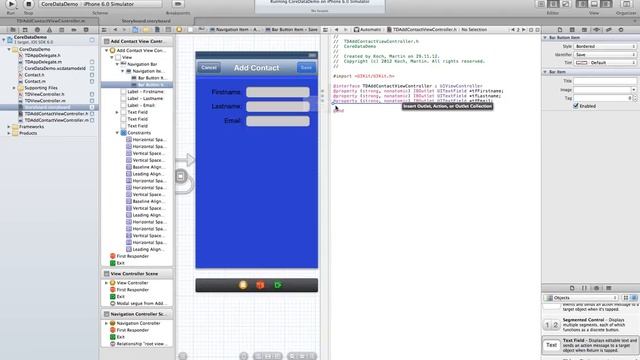This screenshot has width=640, height=360.
Task: Switch to the Standard editor
Action: [x=541, y=4]
